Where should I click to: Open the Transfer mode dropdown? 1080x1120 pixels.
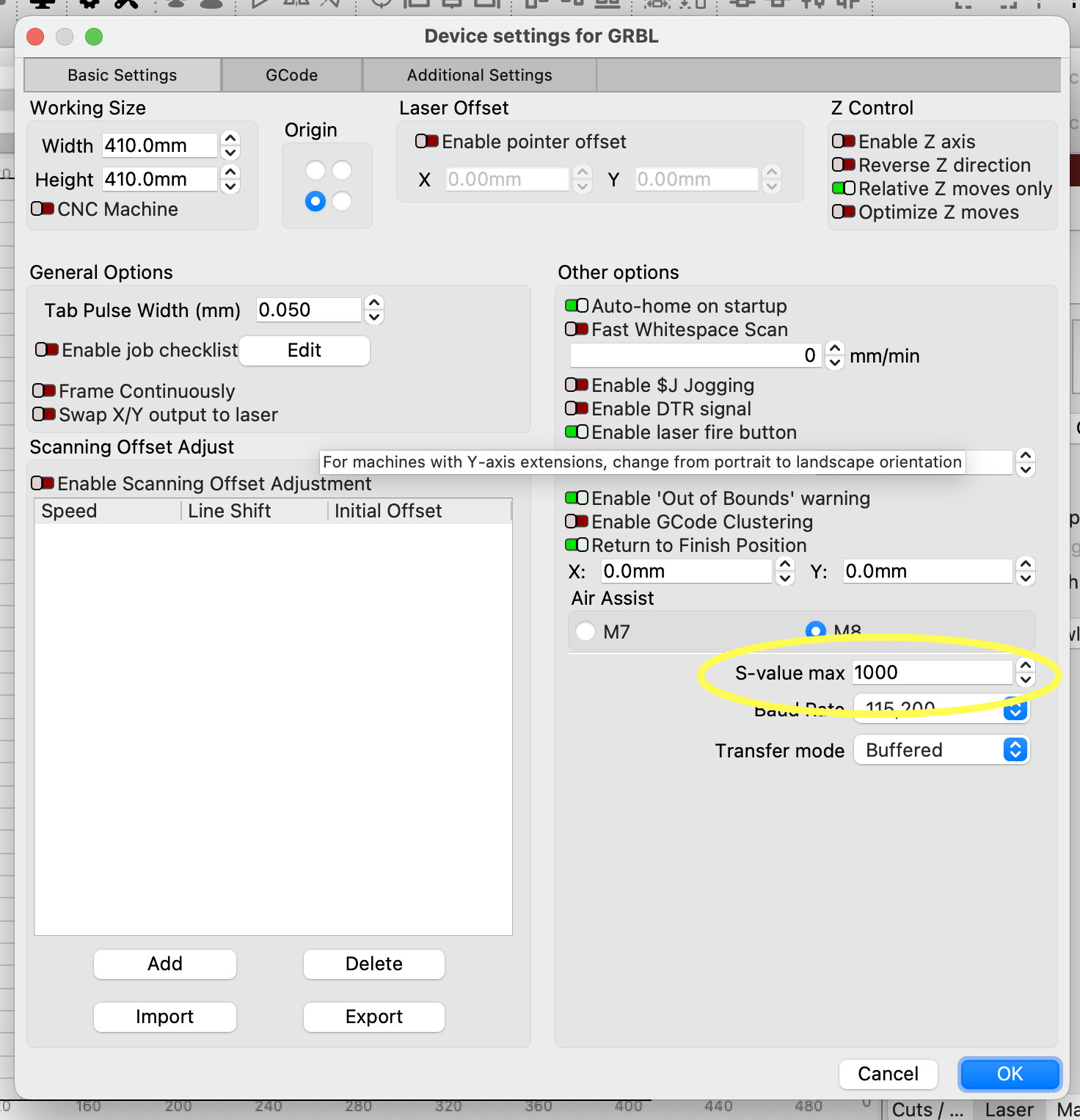click(x=942, y=750)
